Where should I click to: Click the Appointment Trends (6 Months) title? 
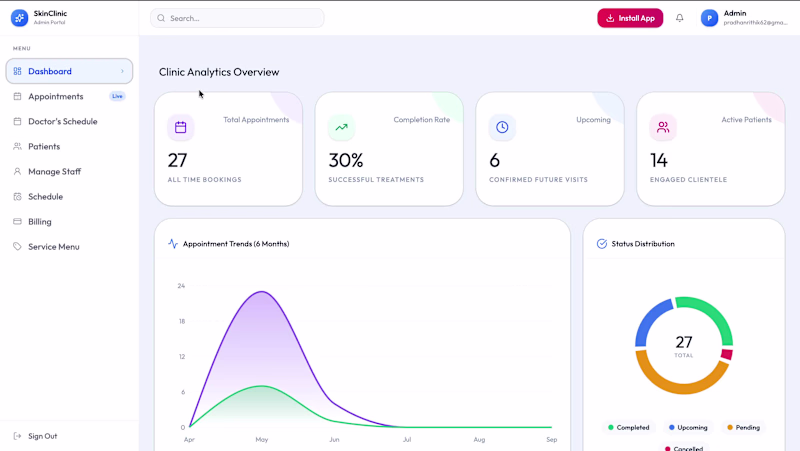[236, 244]
